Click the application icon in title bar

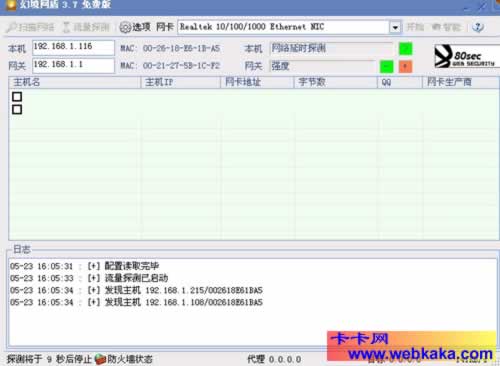tap(11, 5)
